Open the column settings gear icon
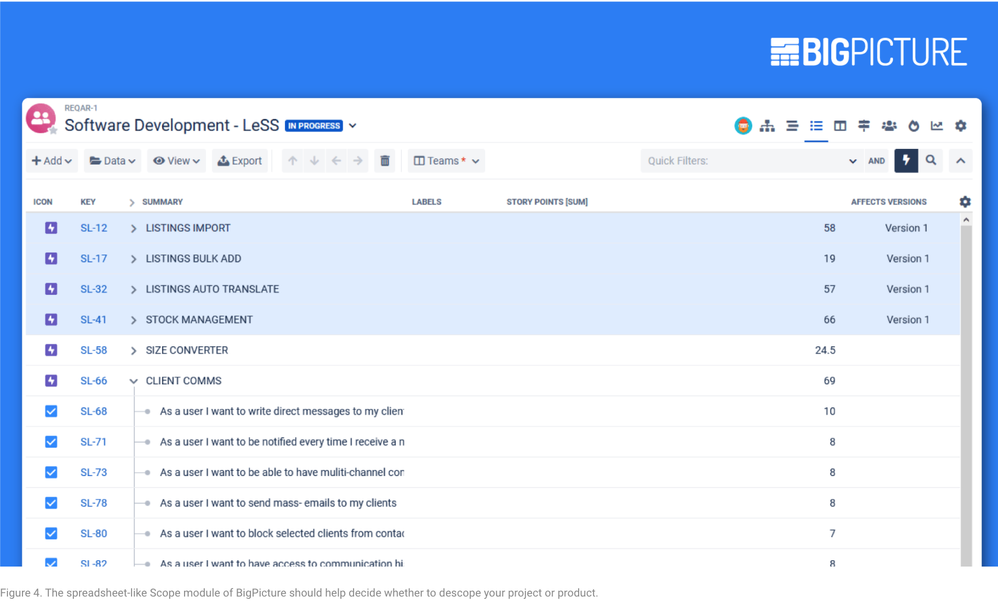 click(x=965, y=202)
